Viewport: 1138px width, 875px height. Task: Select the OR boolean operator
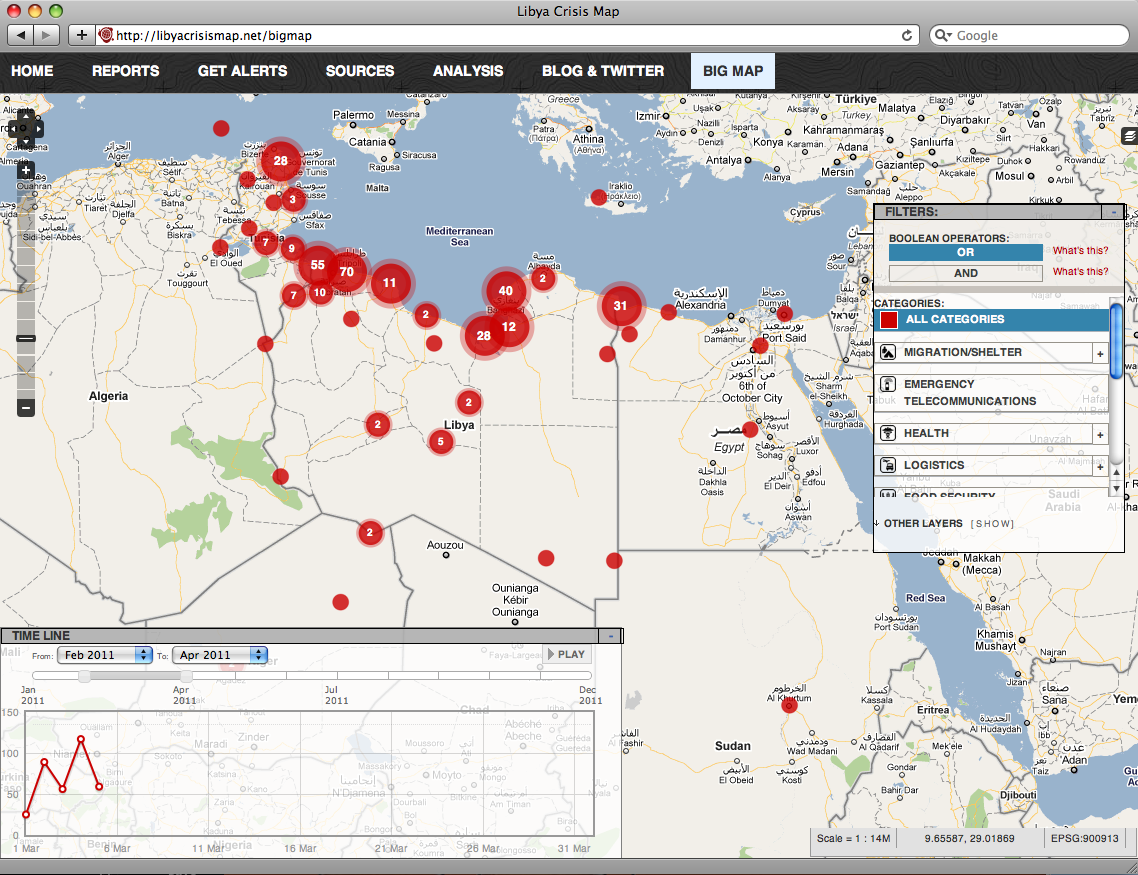tap(965, 252)
